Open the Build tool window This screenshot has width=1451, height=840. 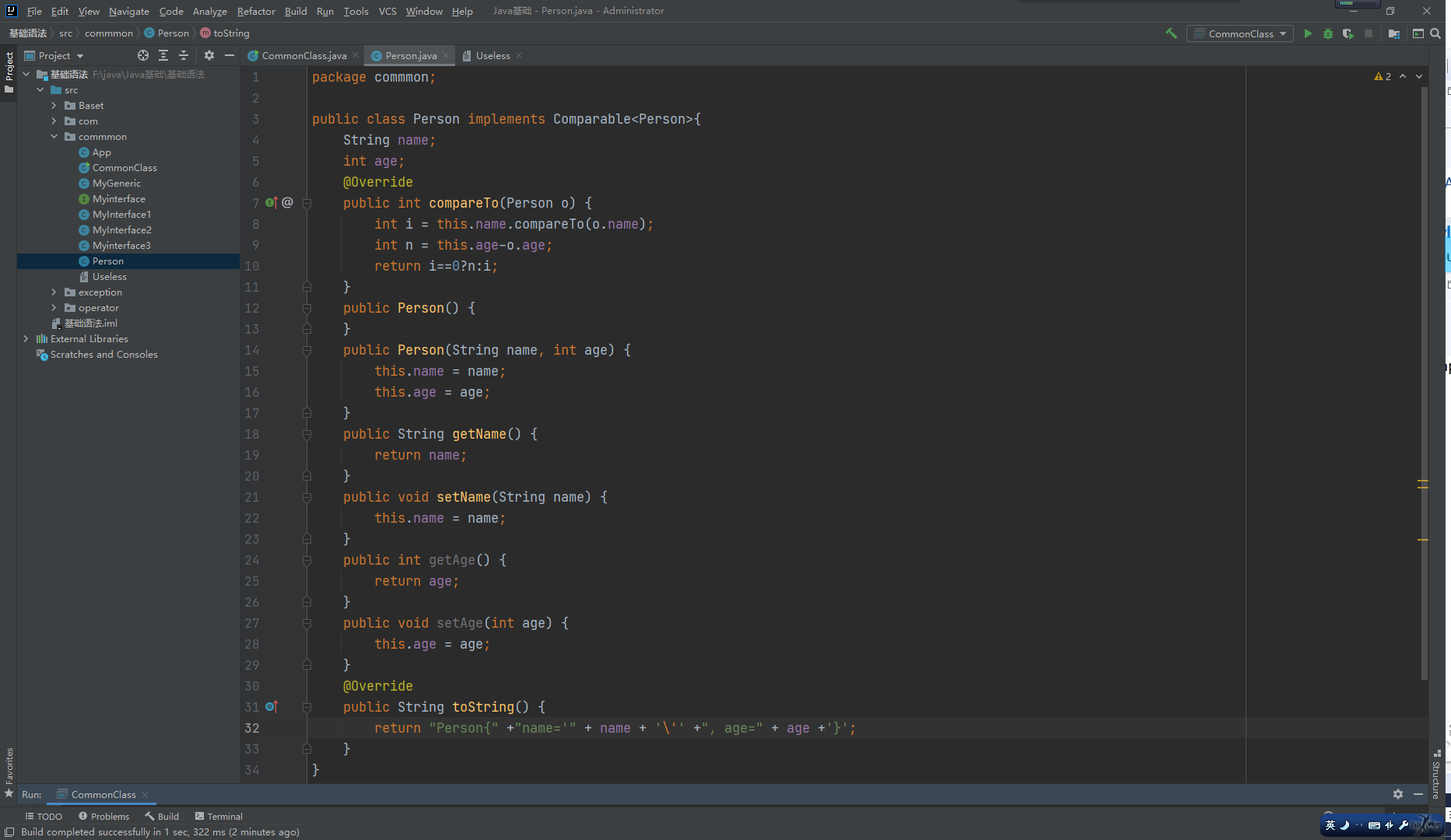pos(162,816)
